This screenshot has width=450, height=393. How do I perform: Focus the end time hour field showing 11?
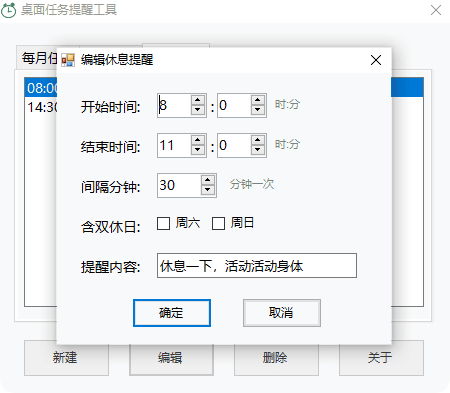point(174,145)
